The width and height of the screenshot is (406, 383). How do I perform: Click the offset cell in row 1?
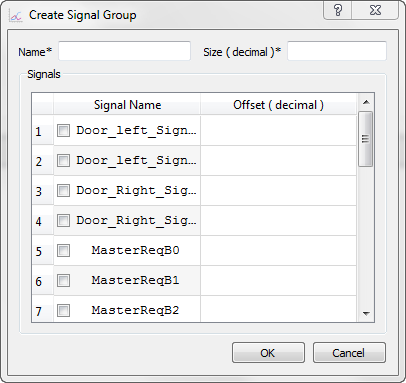[x=278, y=130]
